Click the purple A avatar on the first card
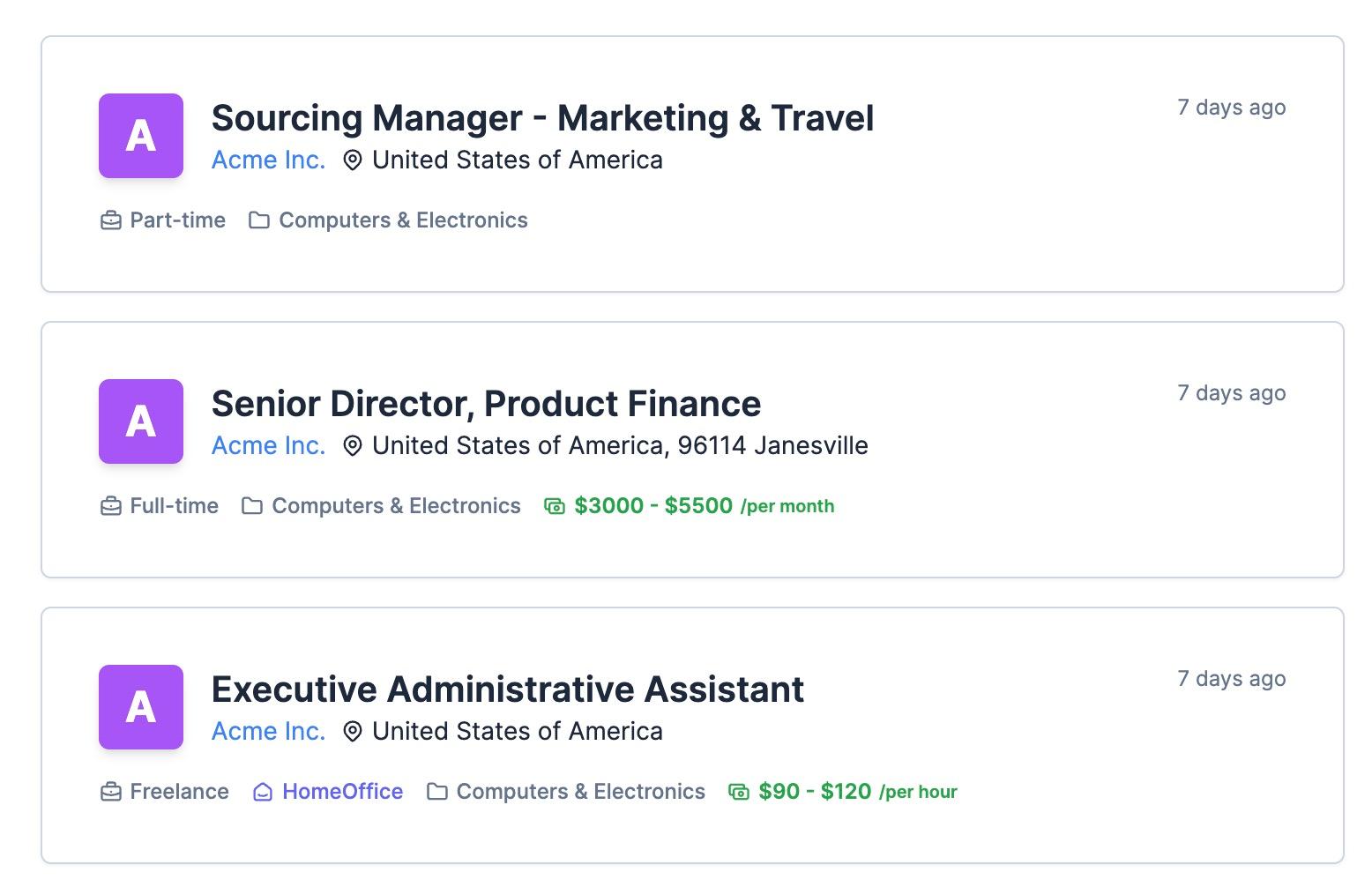Image resolution: width=1372 pixels, height=887 pixels. [140, 136]
